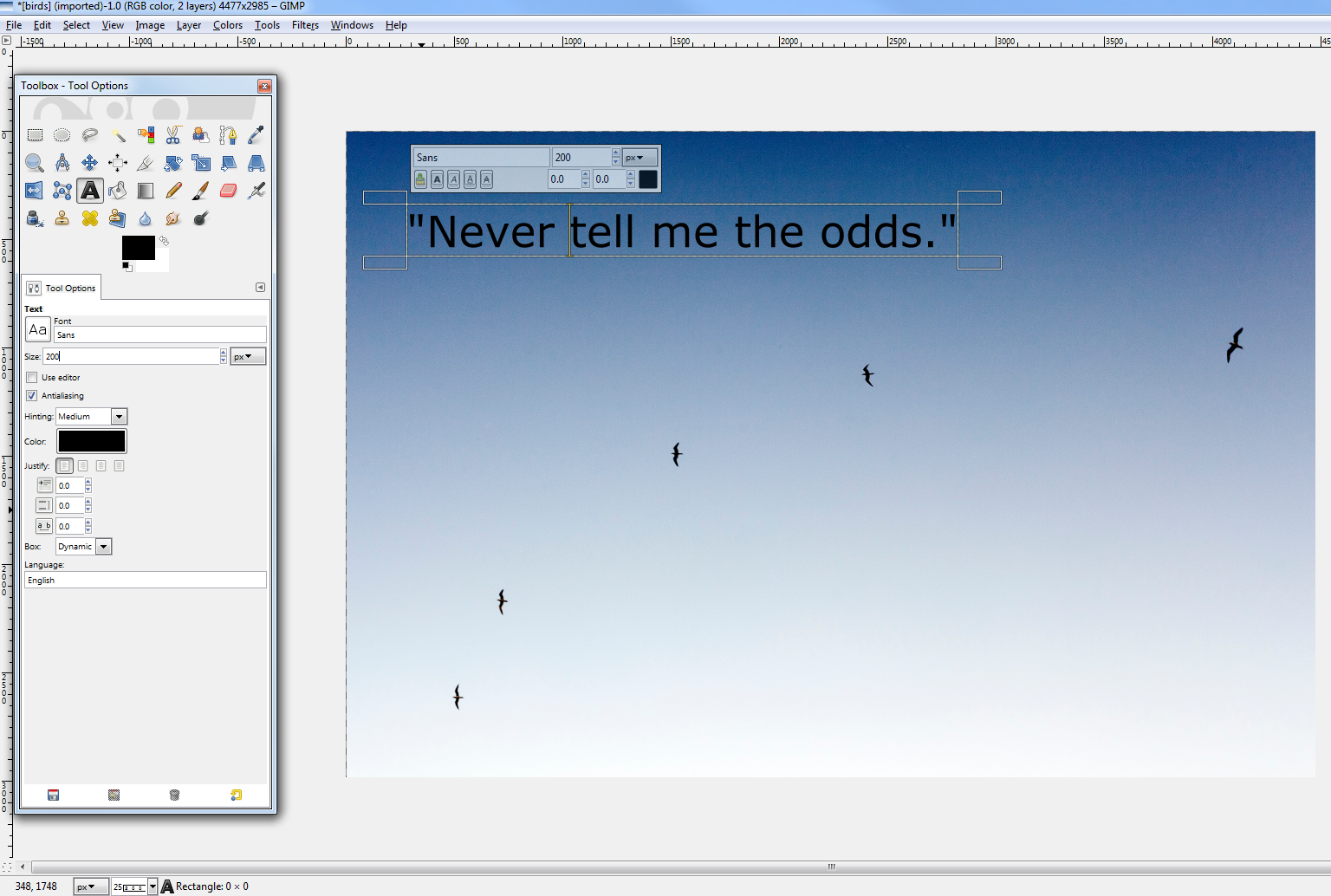The height and width of the screenshot is (896, 1331).
Task: Open the Colors menu
Action: coord(227,25)
